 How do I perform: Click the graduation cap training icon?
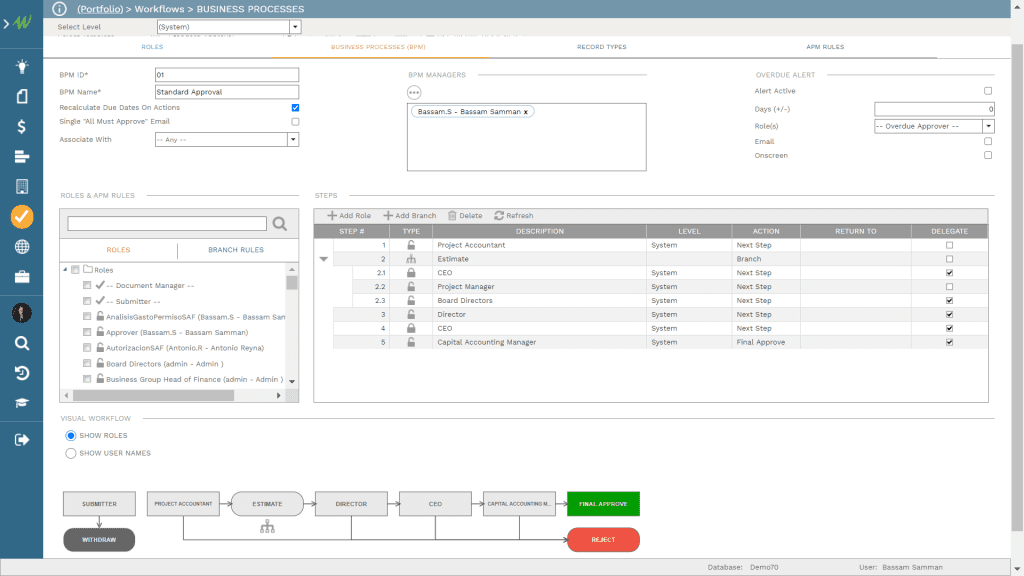(21, 403)
